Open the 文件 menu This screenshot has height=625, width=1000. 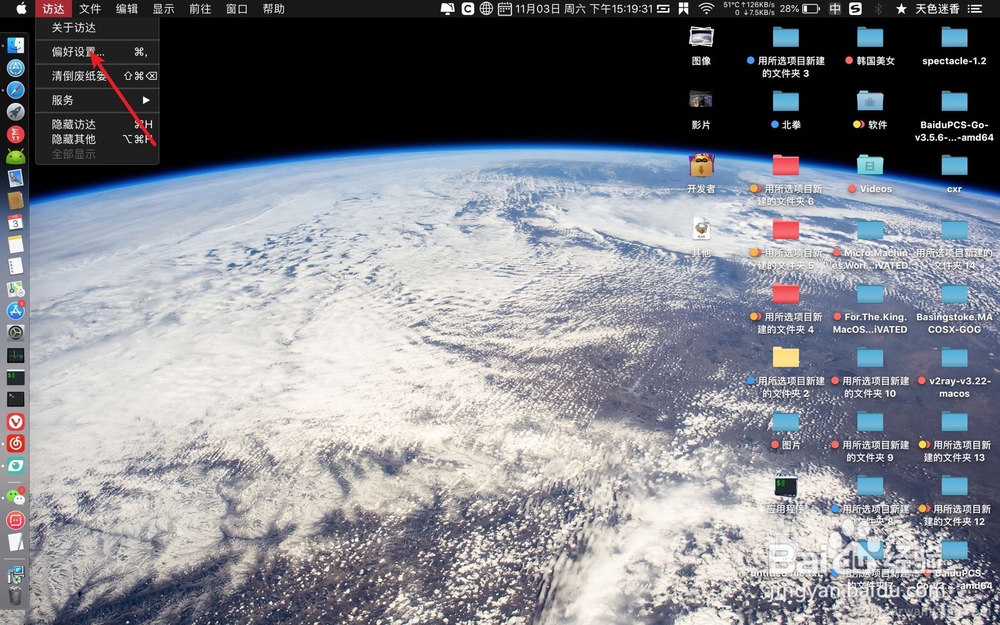90,8
